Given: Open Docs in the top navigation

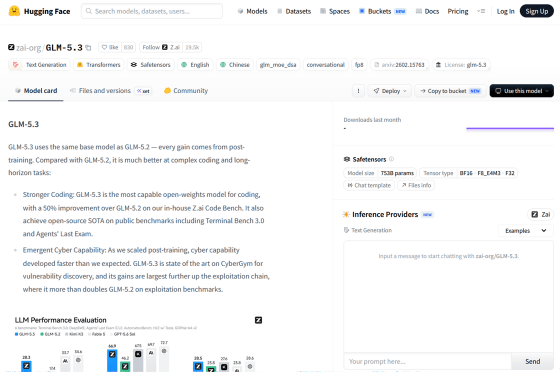Looking at the screenshot, I should pyautogui.click(x=427, y=11).
